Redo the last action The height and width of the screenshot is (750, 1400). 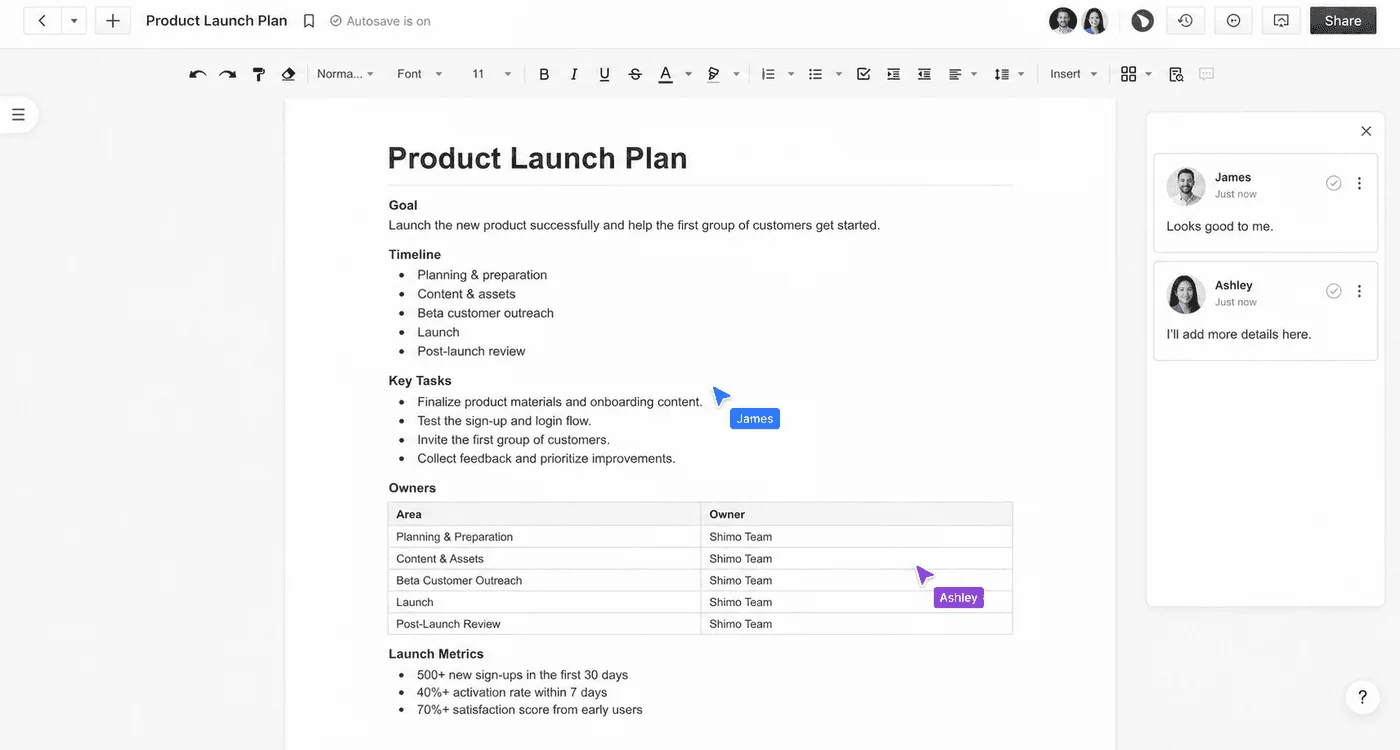click(228, 74)
